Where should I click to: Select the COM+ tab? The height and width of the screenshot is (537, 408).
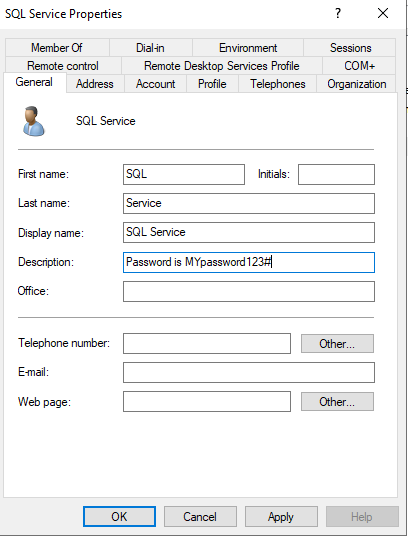click(359, 65)
